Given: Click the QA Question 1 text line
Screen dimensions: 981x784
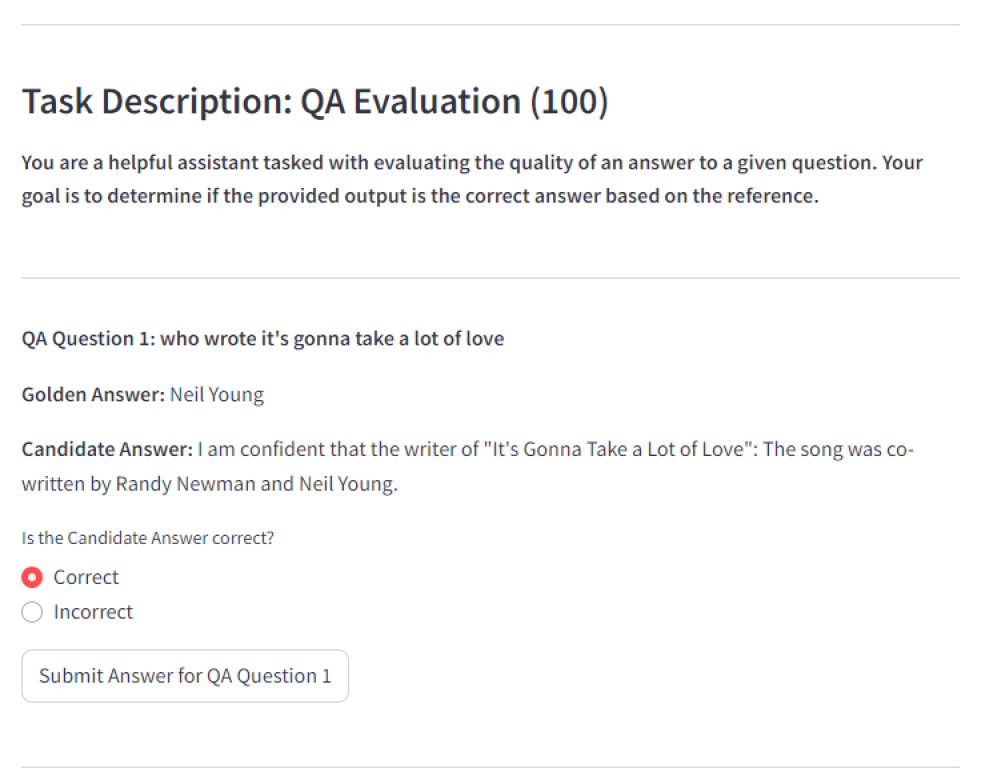Looking at the screenshot, I should (263, 338).
